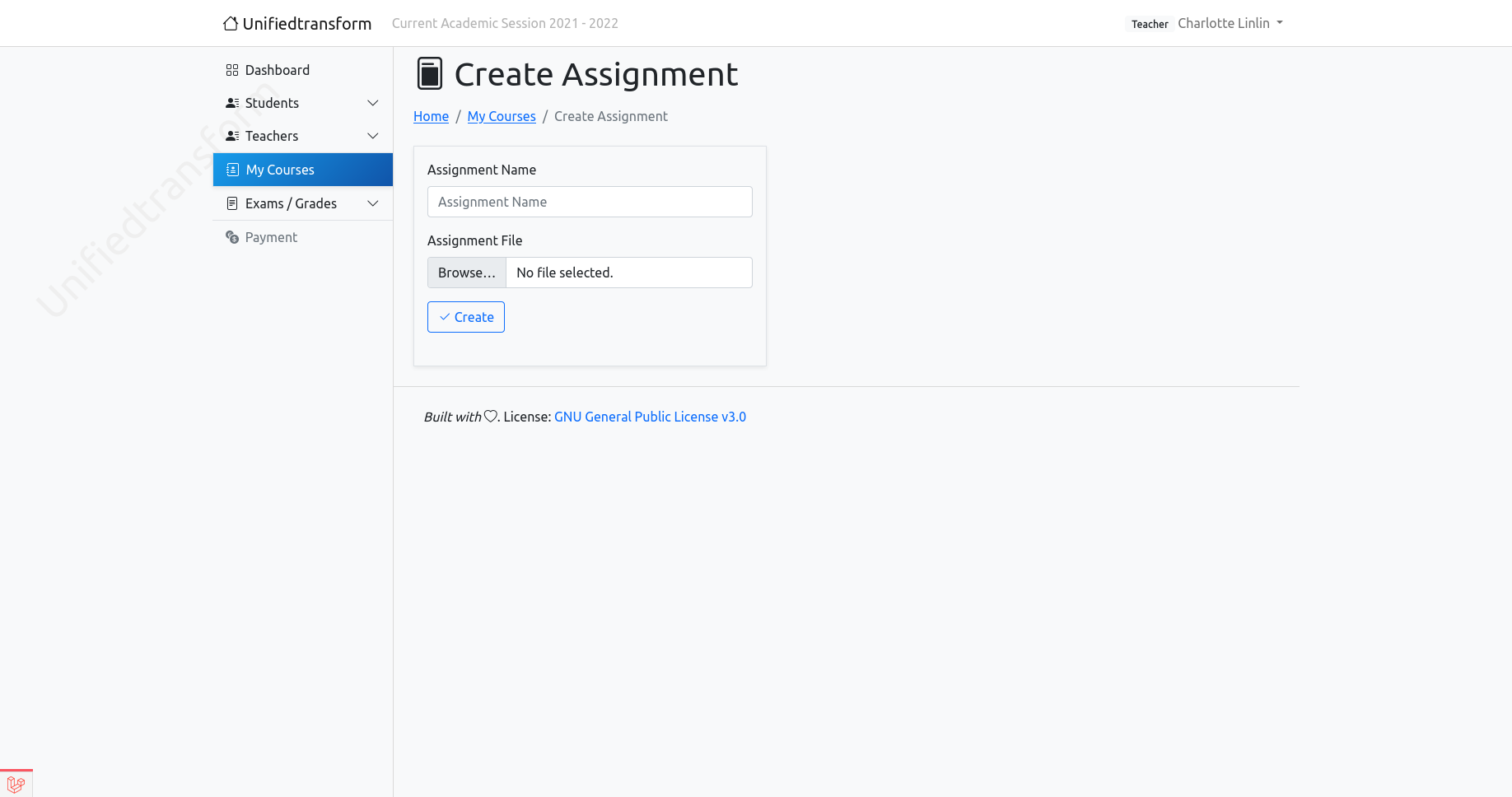1512x797 pixels.
Task: Click the 'Built with' footer text
Action: (x=452, y=417)
